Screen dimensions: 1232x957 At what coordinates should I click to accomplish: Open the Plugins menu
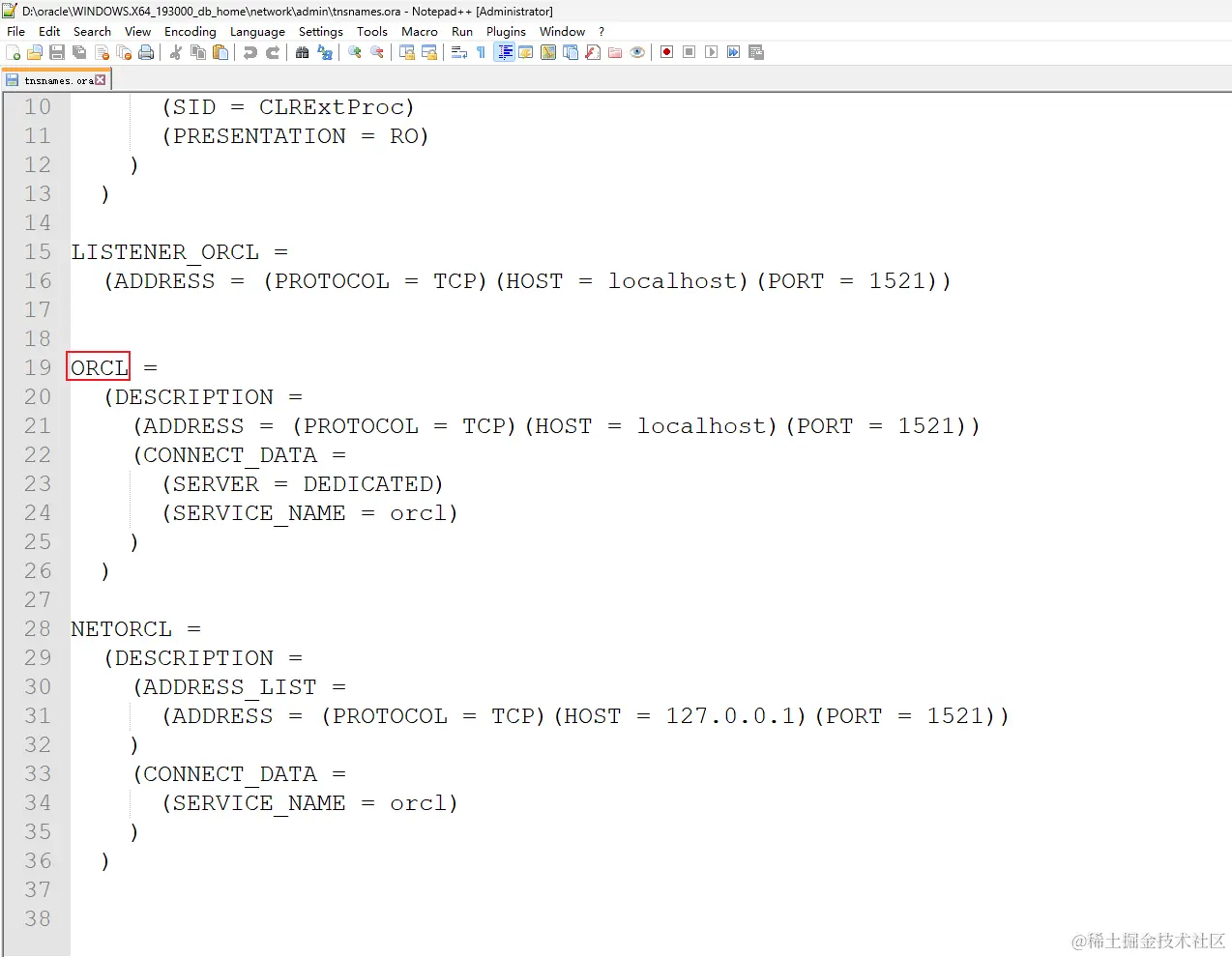507,31
